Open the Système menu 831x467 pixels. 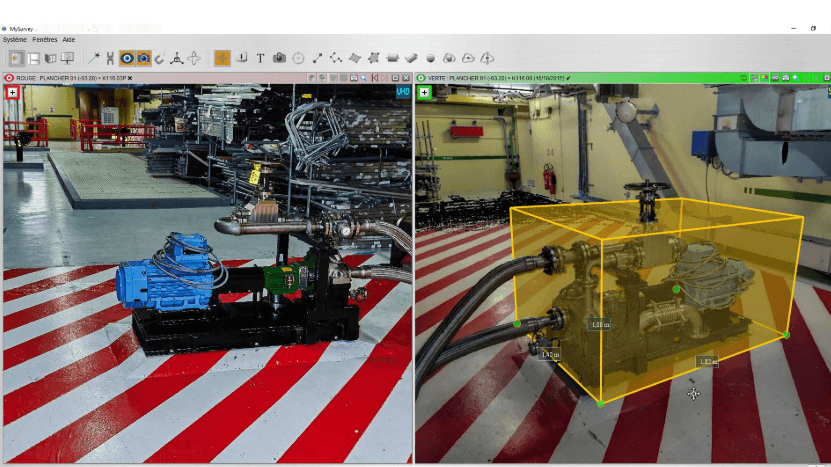pyautogui.click(x=15, y=40)
